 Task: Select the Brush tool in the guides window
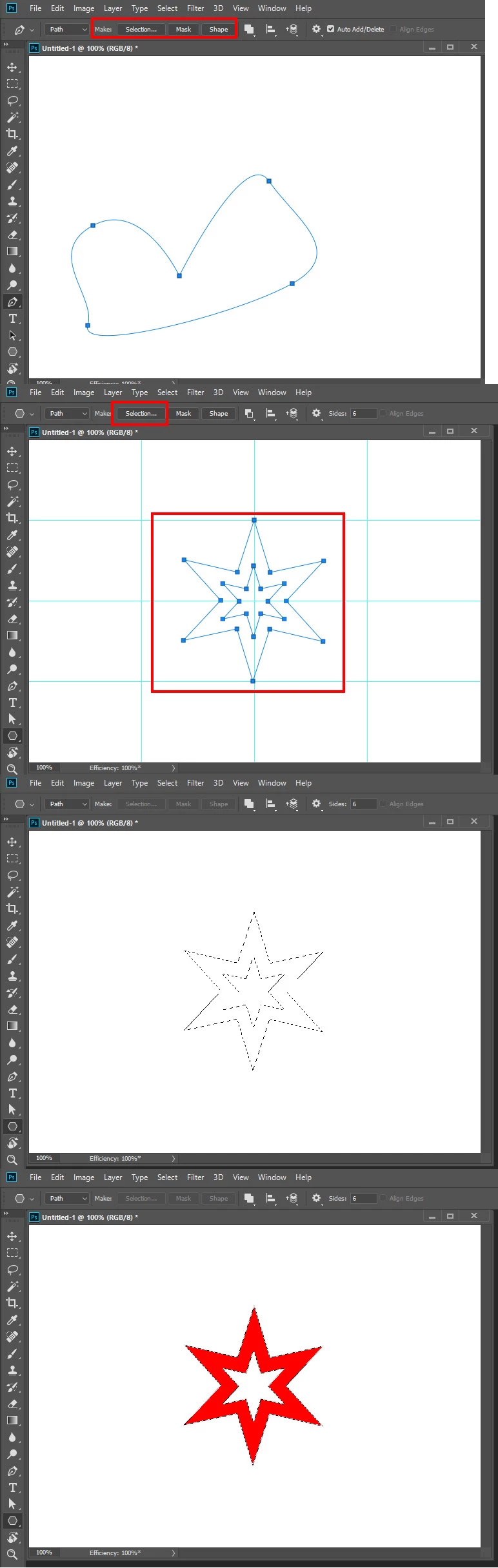12,568
